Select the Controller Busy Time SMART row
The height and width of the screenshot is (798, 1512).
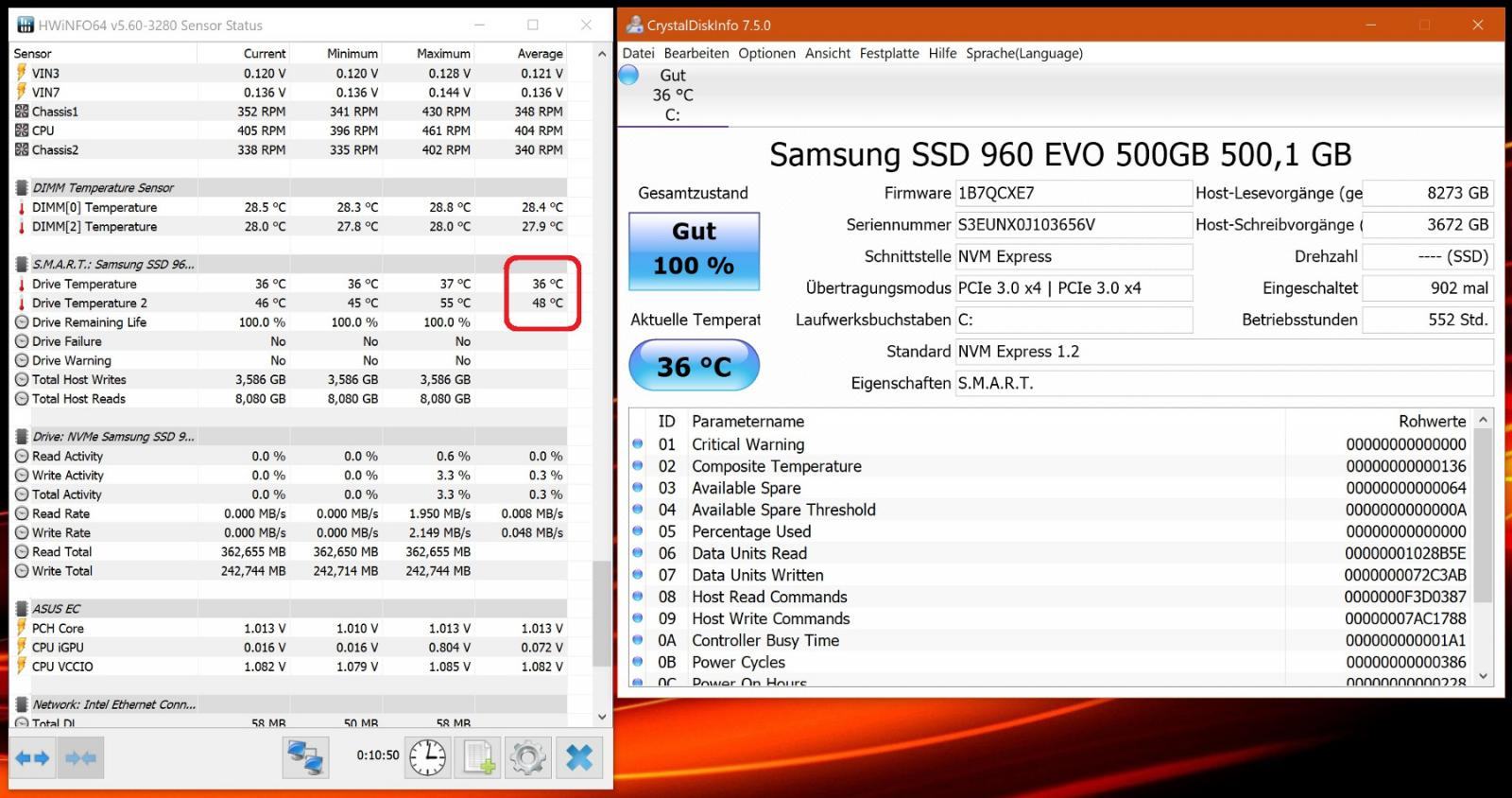click(1051, 640)
